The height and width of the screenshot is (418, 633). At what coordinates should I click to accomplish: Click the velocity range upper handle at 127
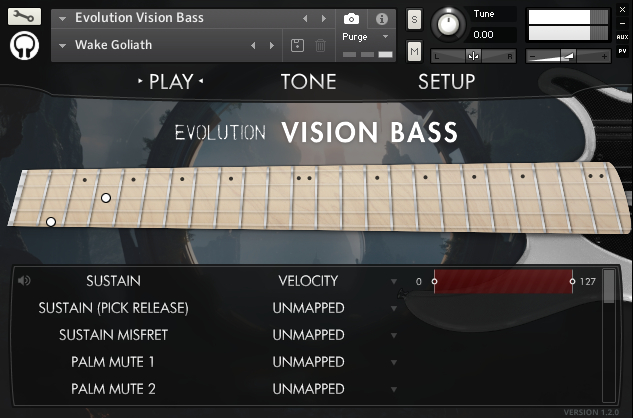coord(572,281)
